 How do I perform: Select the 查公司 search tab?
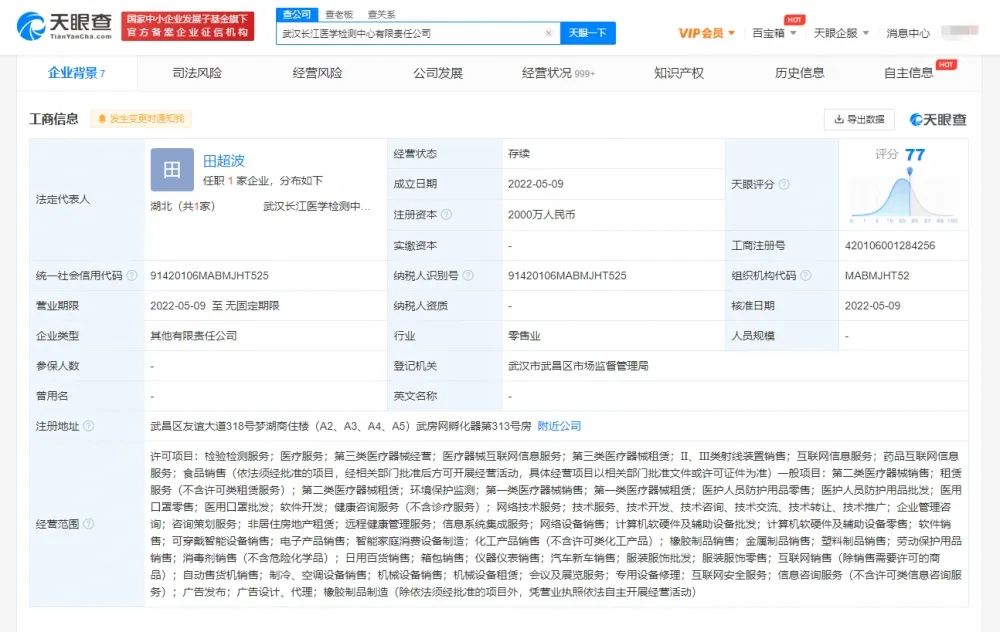[297, 14]
